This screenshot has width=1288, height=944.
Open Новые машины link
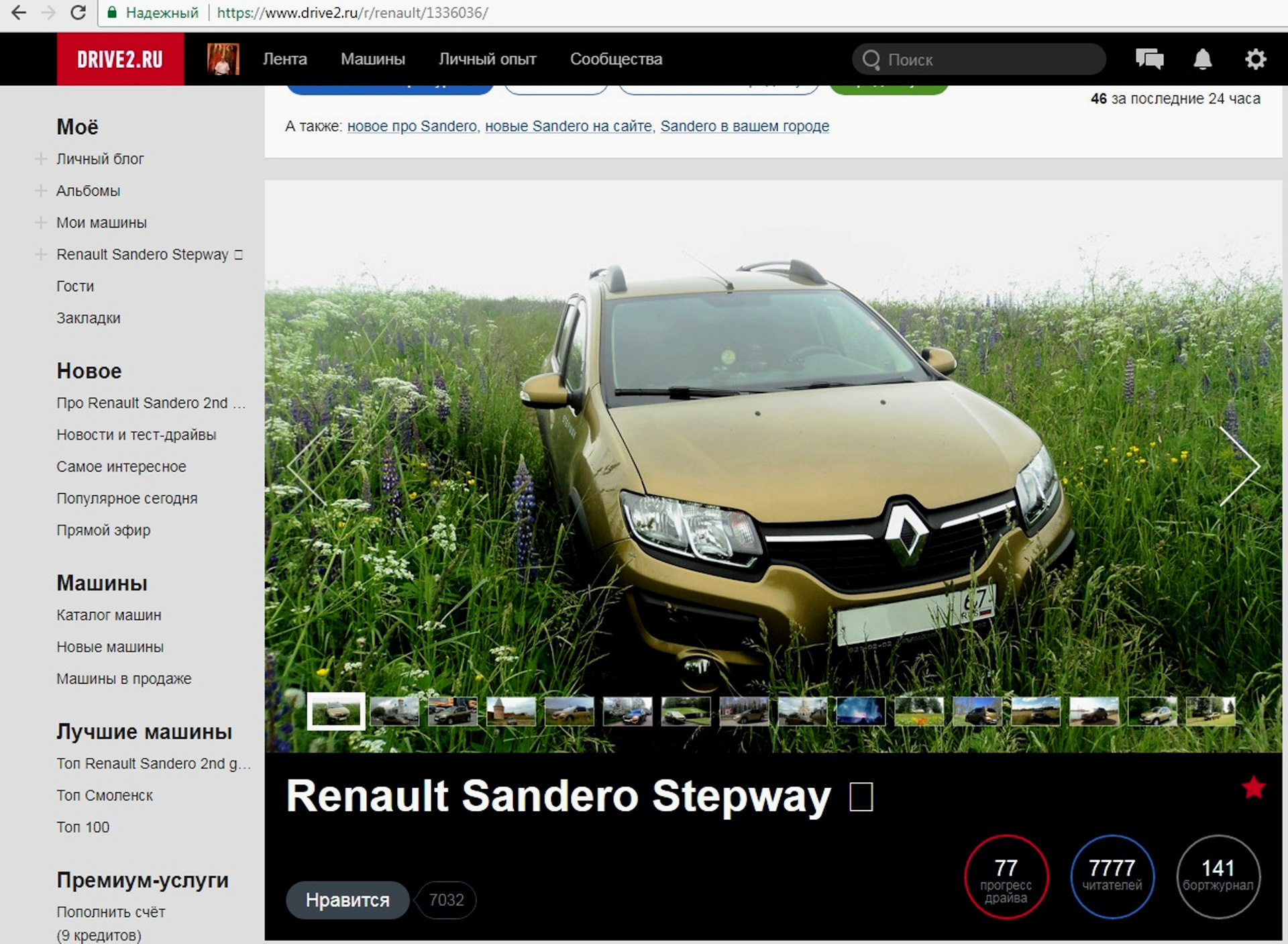110,647
